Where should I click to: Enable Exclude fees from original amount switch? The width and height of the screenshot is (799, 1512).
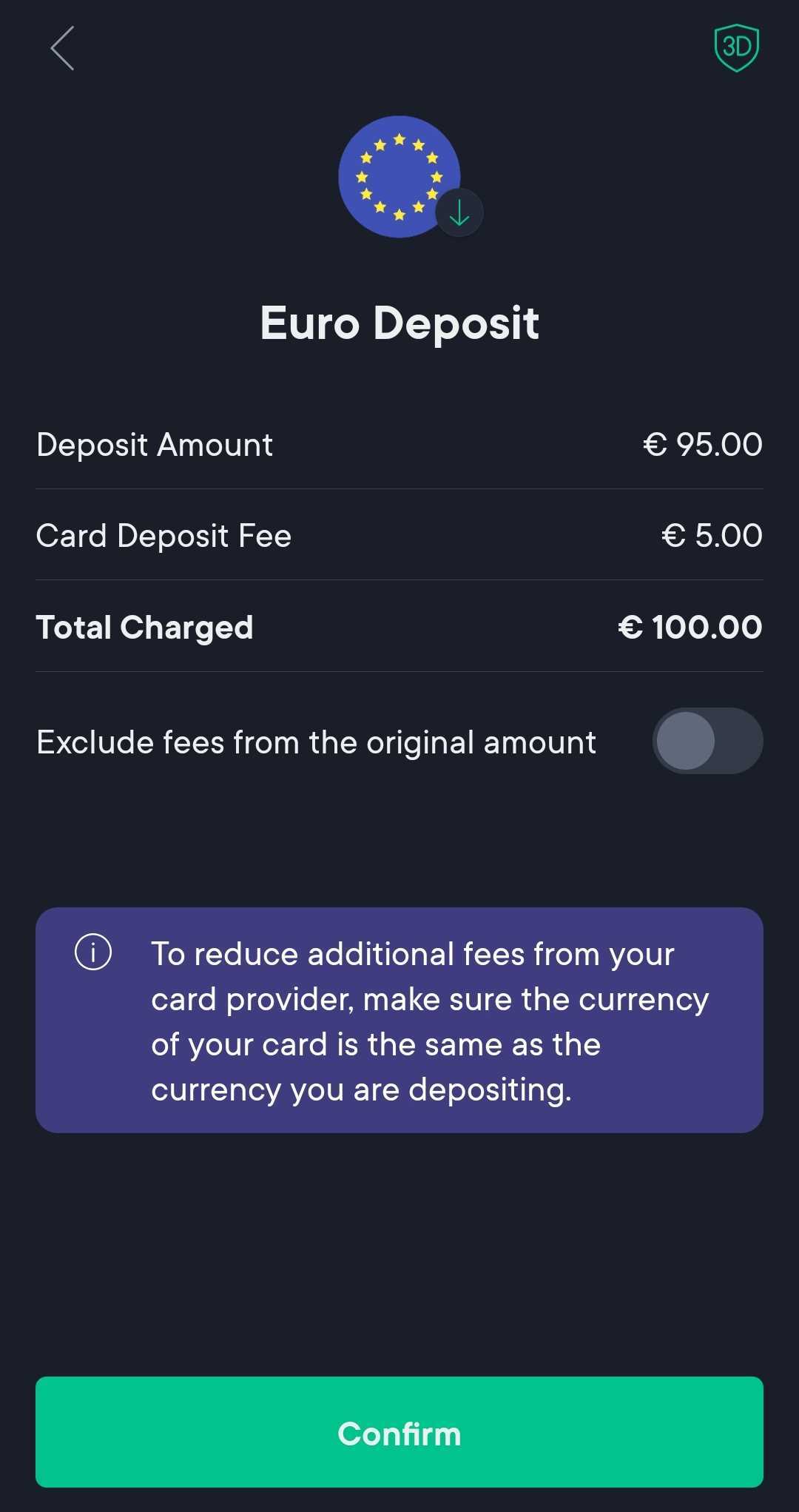pyautogui.click(x=707, y=741)
